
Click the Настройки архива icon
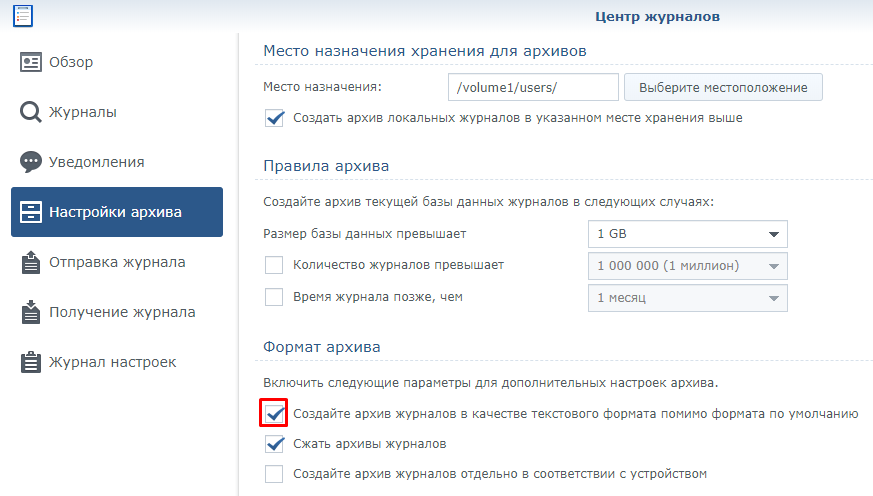coord(31,212)
